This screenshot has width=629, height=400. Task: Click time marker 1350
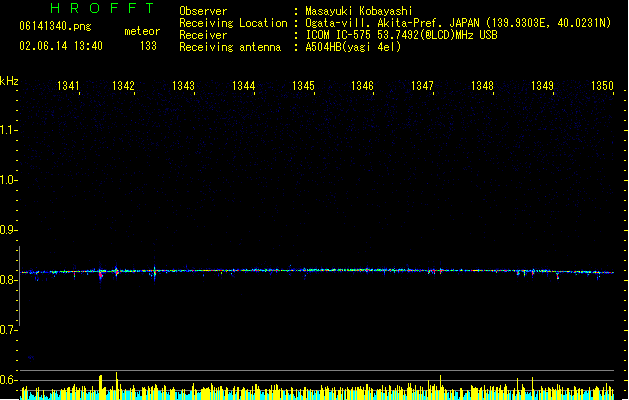[x=602, y=86]
